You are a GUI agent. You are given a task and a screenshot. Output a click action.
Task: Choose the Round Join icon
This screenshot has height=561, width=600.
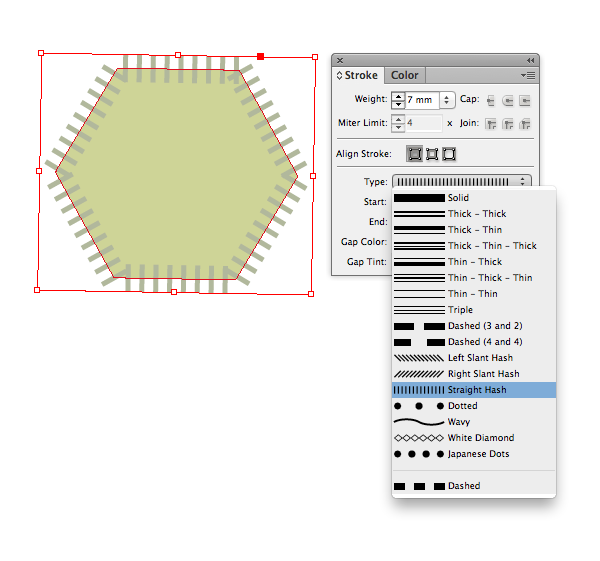pos(508,124)
